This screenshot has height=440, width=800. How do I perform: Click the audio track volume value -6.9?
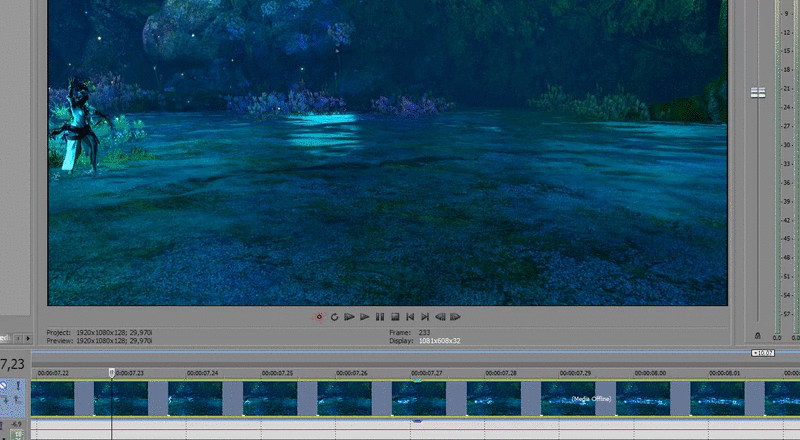(x=16, y=424)
